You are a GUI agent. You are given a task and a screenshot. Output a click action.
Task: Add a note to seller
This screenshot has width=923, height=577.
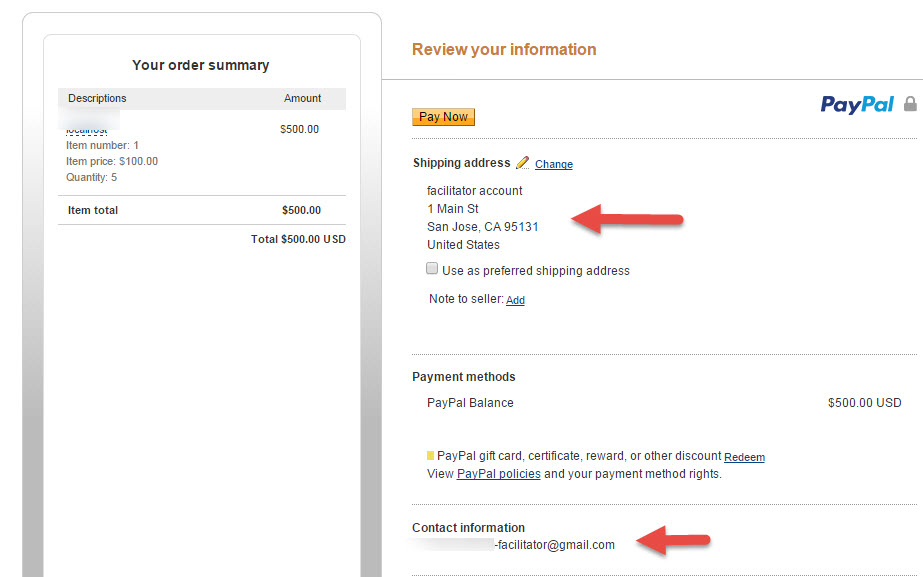click(x=515, y=299)
